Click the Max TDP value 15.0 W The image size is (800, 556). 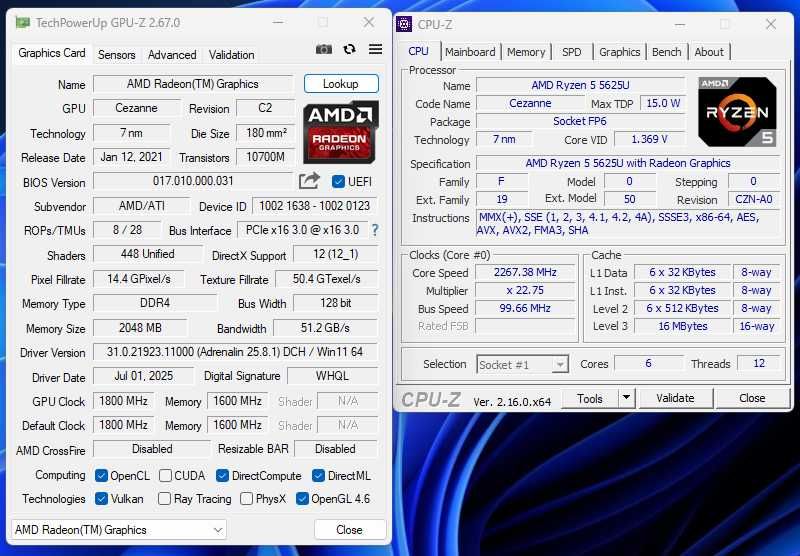point(663,104)
